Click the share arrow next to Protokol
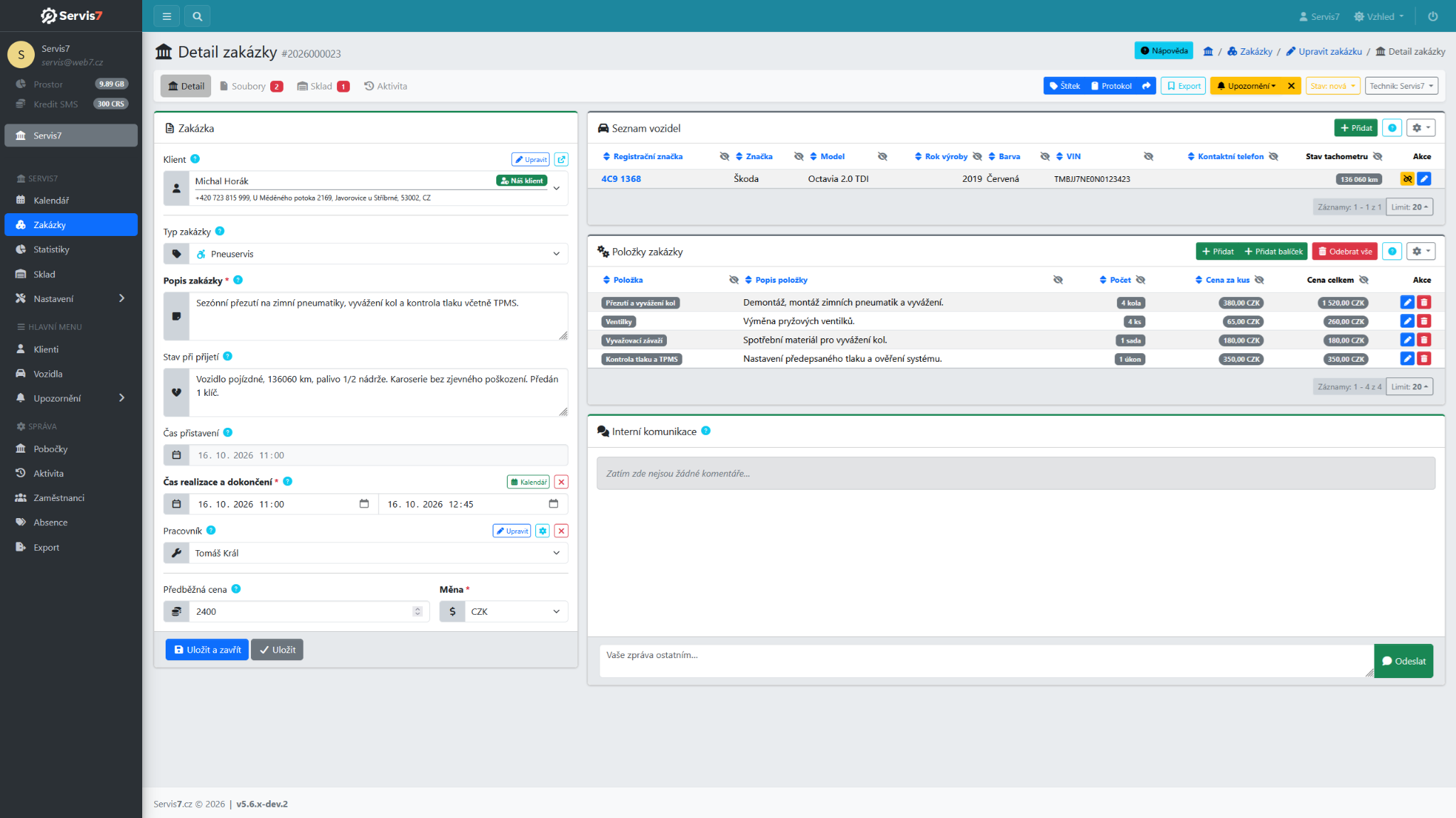The height and width of the screenshot is (818, 1456). coord(1147,86)
